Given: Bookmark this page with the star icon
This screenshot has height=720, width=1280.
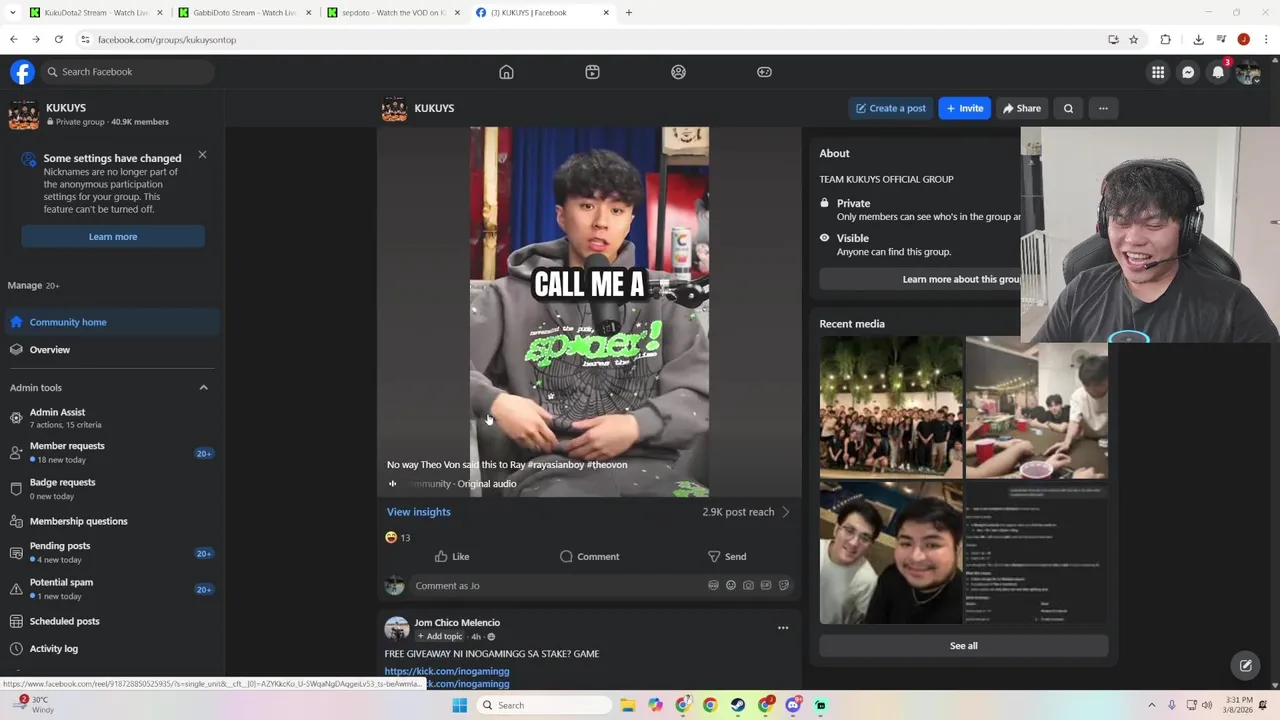Looking at the screenshot, I should tap(1133, 39).
